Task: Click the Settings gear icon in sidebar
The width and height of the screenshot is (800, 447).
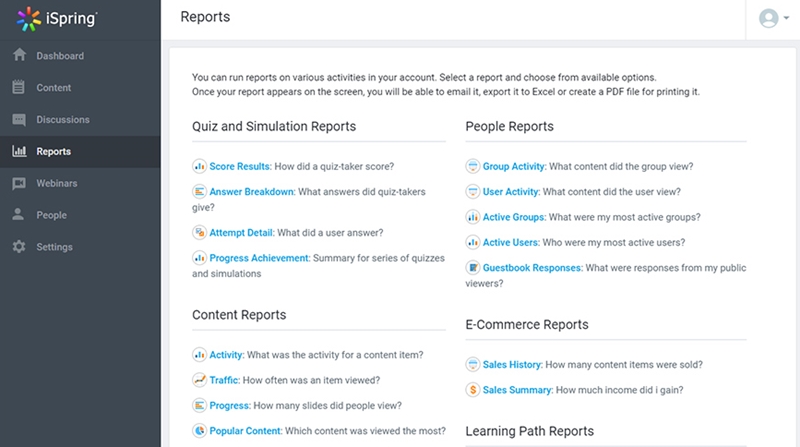Action: (19, 247)
